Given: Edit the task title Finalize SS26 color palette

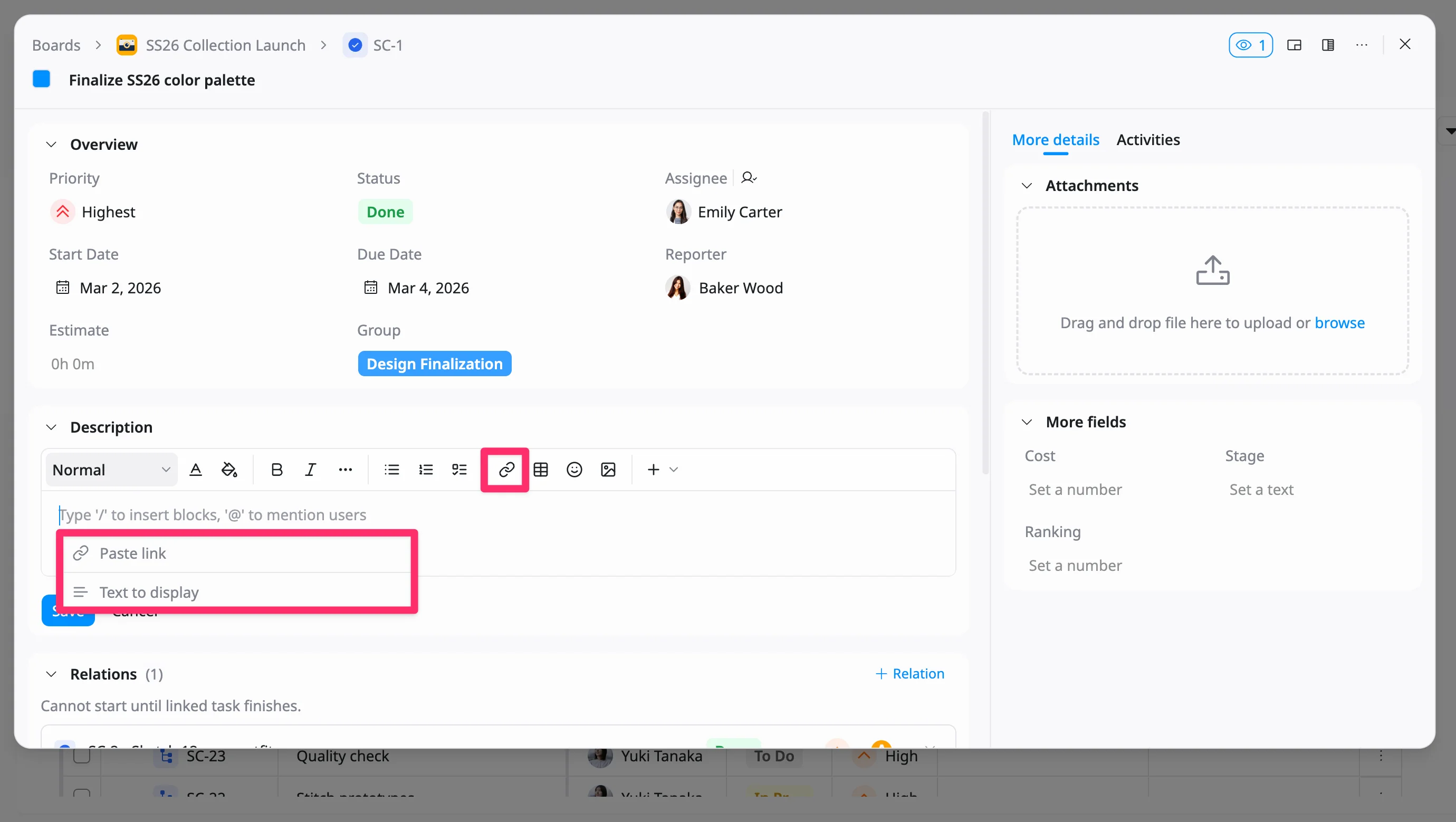Looking at the screenshot, I should pos(161,80).
